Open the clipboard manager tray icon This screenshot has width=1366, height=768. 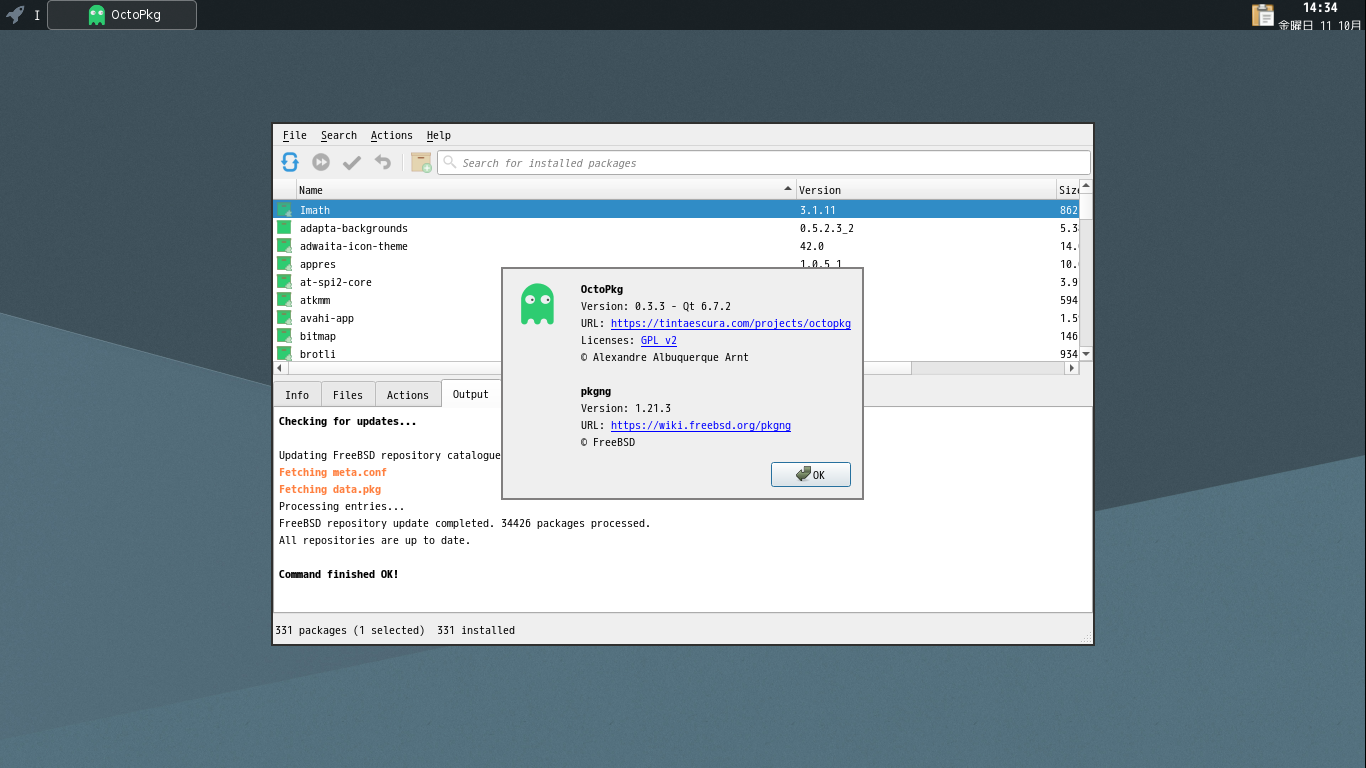1263,15
